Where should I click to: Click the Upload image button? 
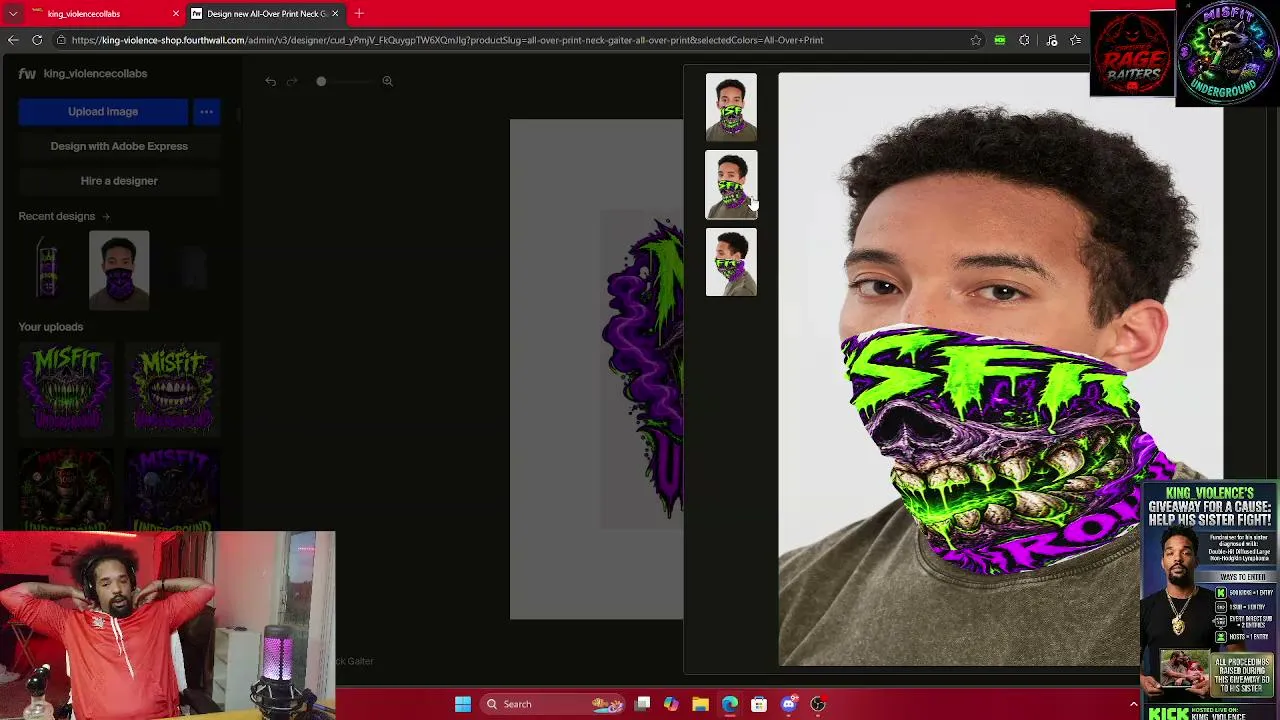pyautogui.click(x=103, y=112)
